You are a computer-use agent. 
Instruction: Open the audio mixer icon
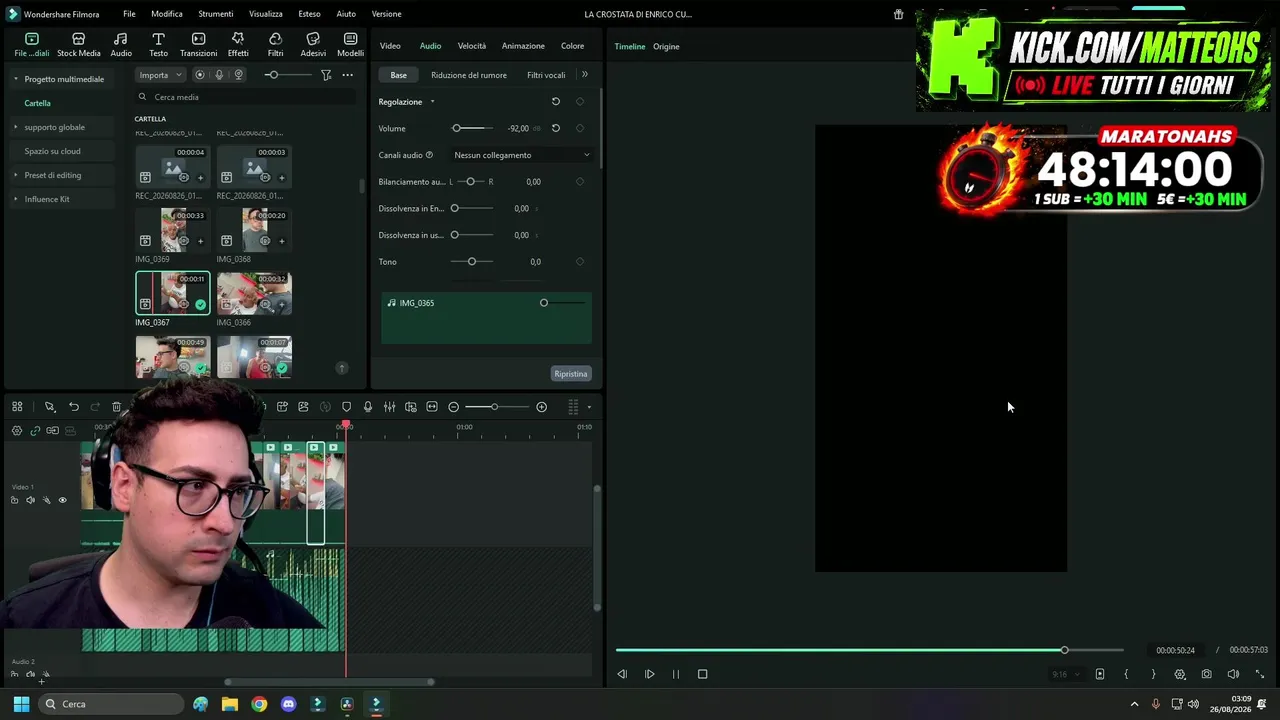pos(389,407)
